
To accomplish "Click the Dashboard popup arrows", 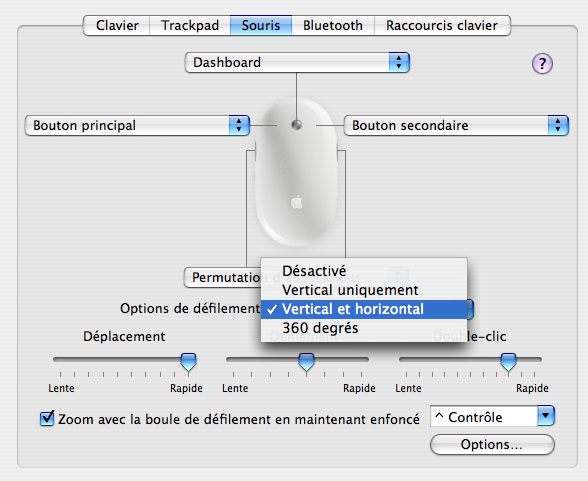I will click(399, 62).
